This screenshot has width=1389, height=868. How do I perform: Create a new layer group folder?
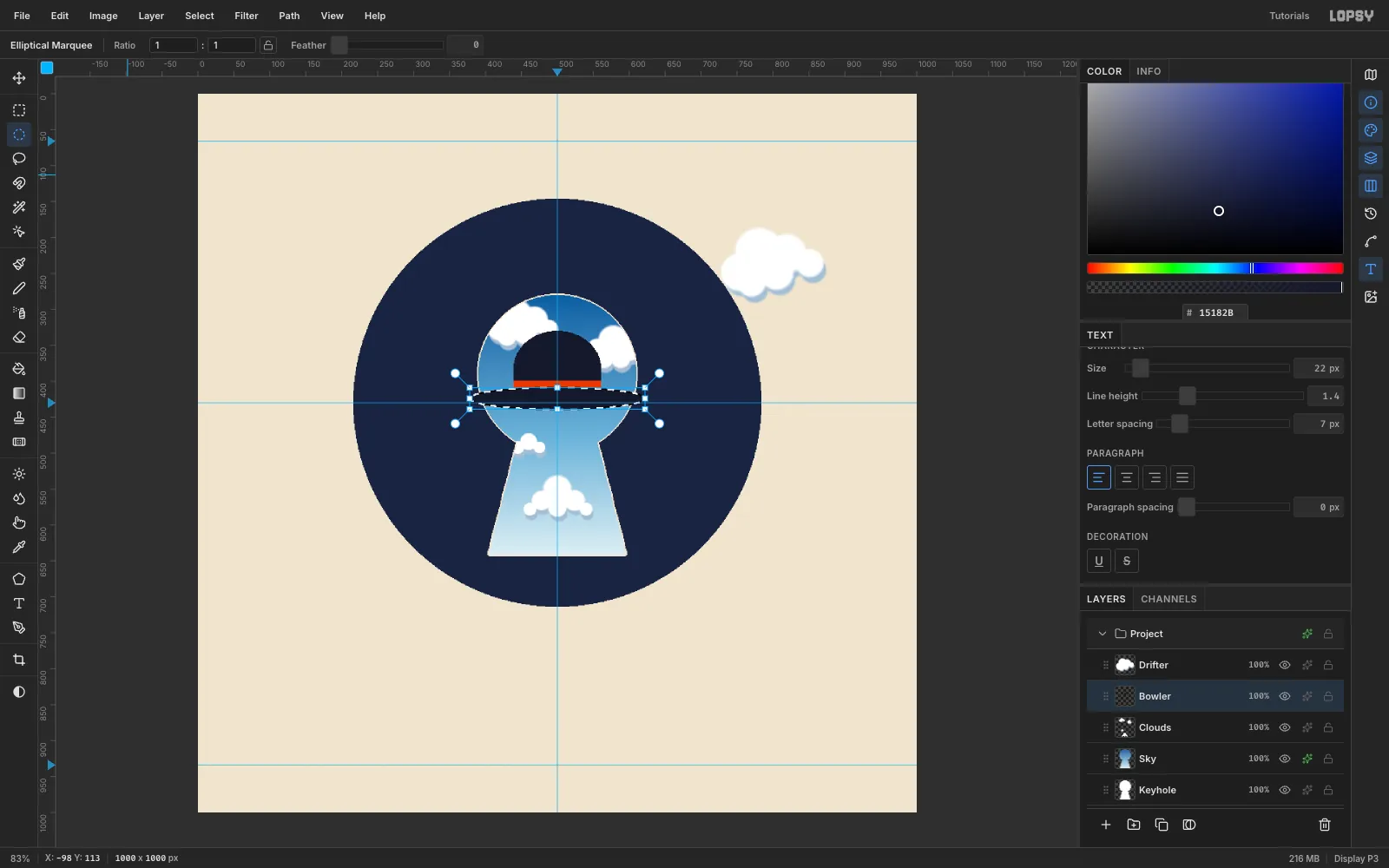coord(1134,825)
